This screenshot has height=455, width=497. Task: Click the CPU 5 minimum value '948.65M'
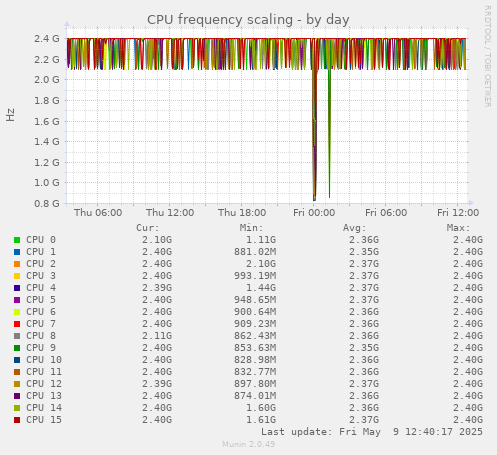click(255, 300)
